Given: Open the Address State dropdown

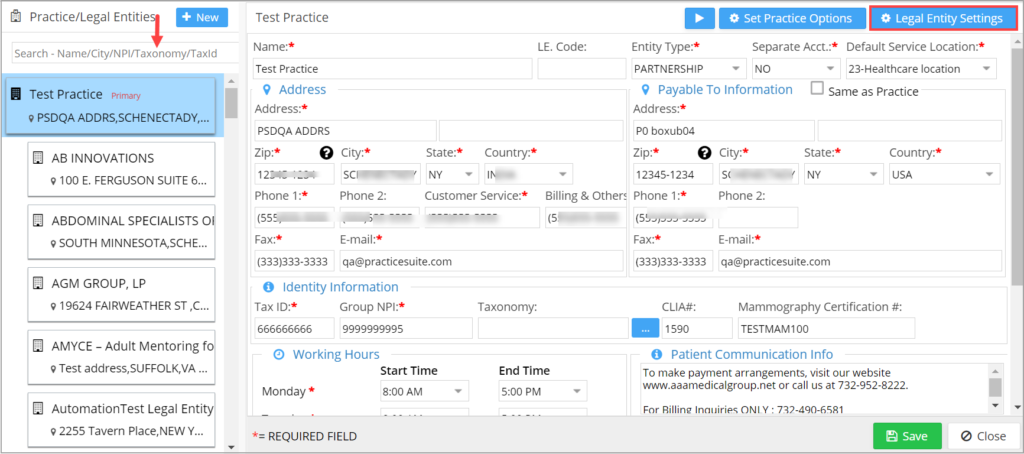Looking at the screenshot, I should [x=453, y=174].
